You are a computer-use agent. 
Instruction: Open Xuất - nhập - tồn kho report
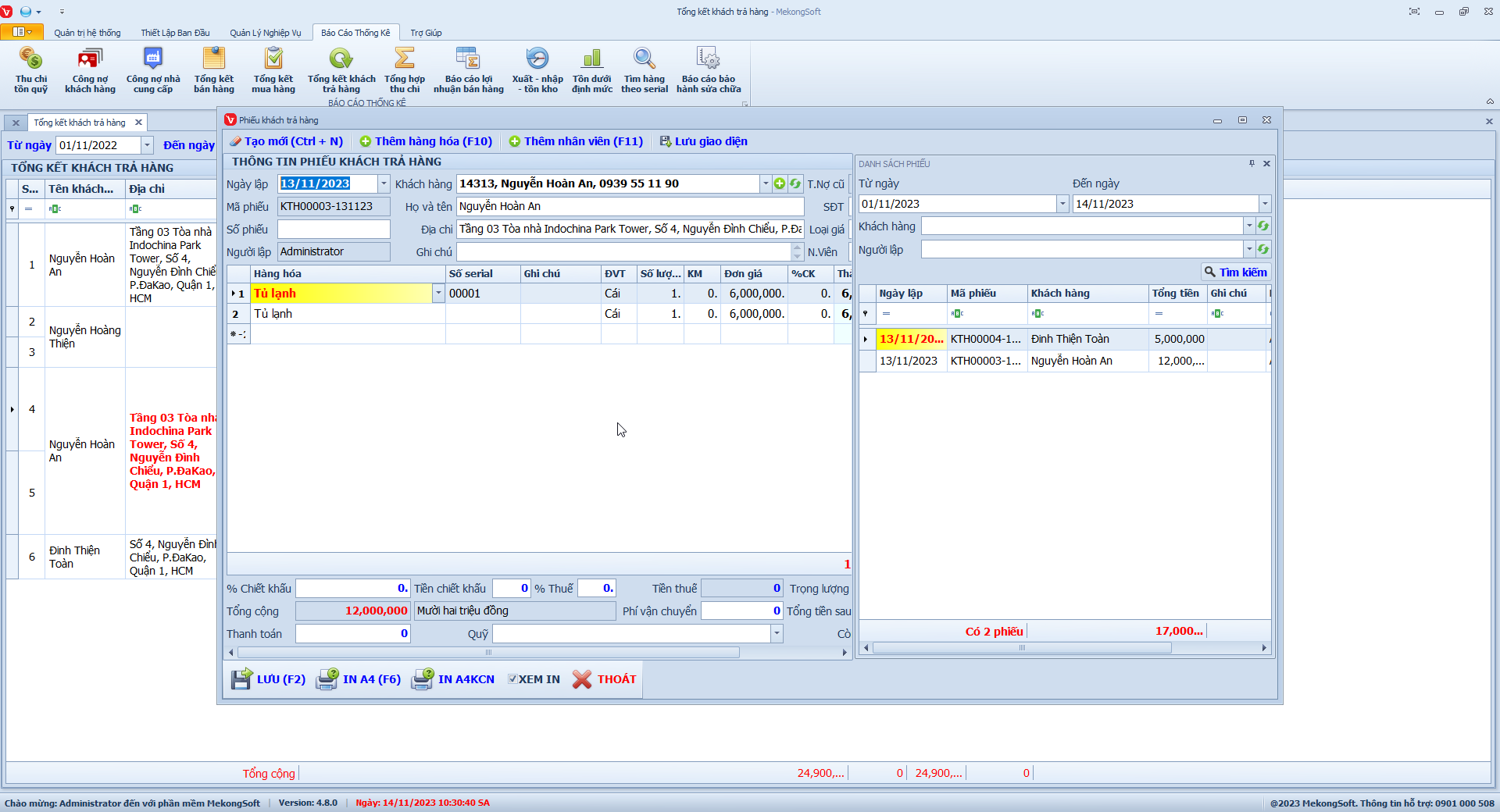tap(537, 69)
